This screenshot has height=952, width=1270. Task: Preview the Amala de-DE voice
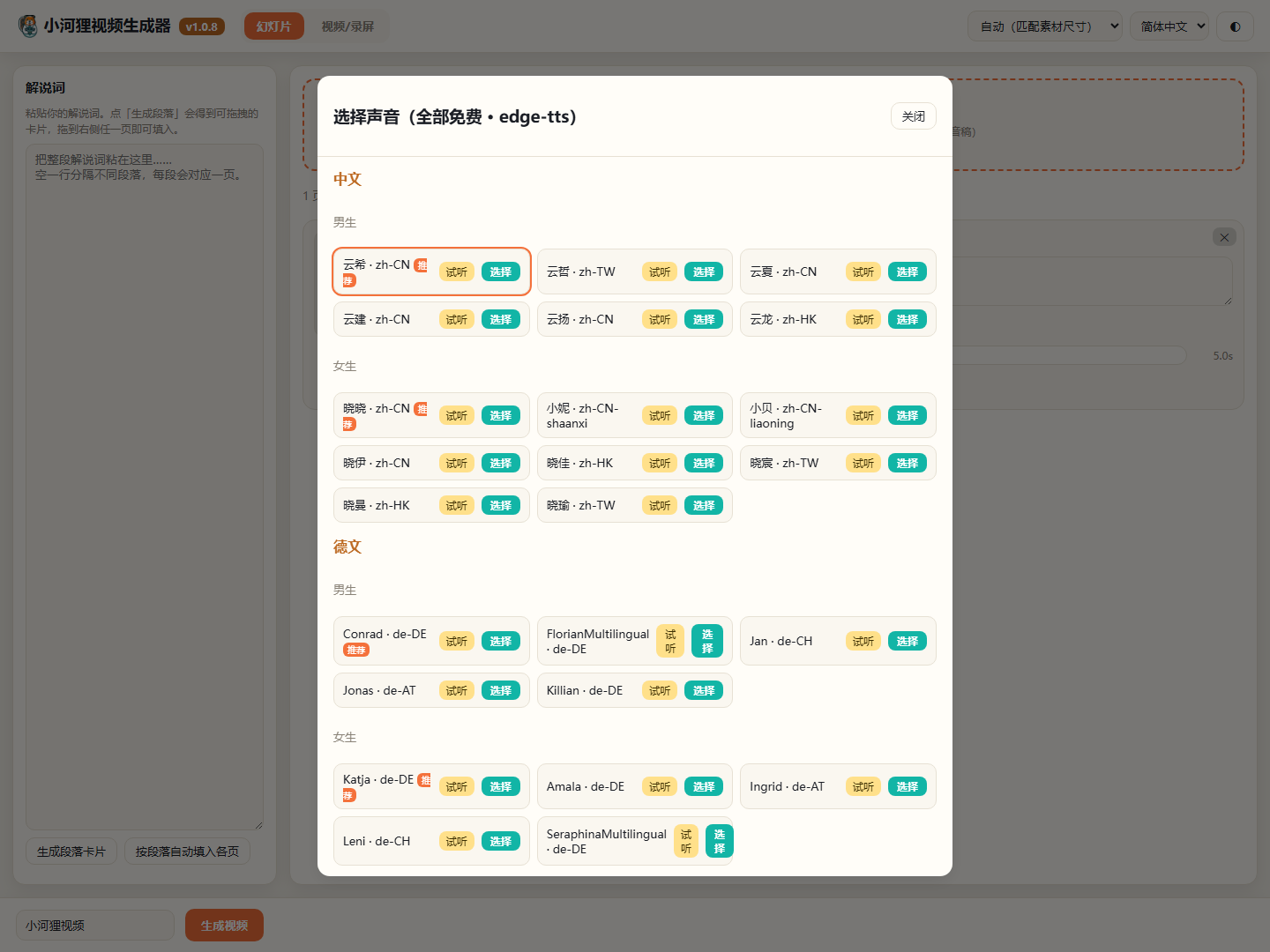click(660, 787)
